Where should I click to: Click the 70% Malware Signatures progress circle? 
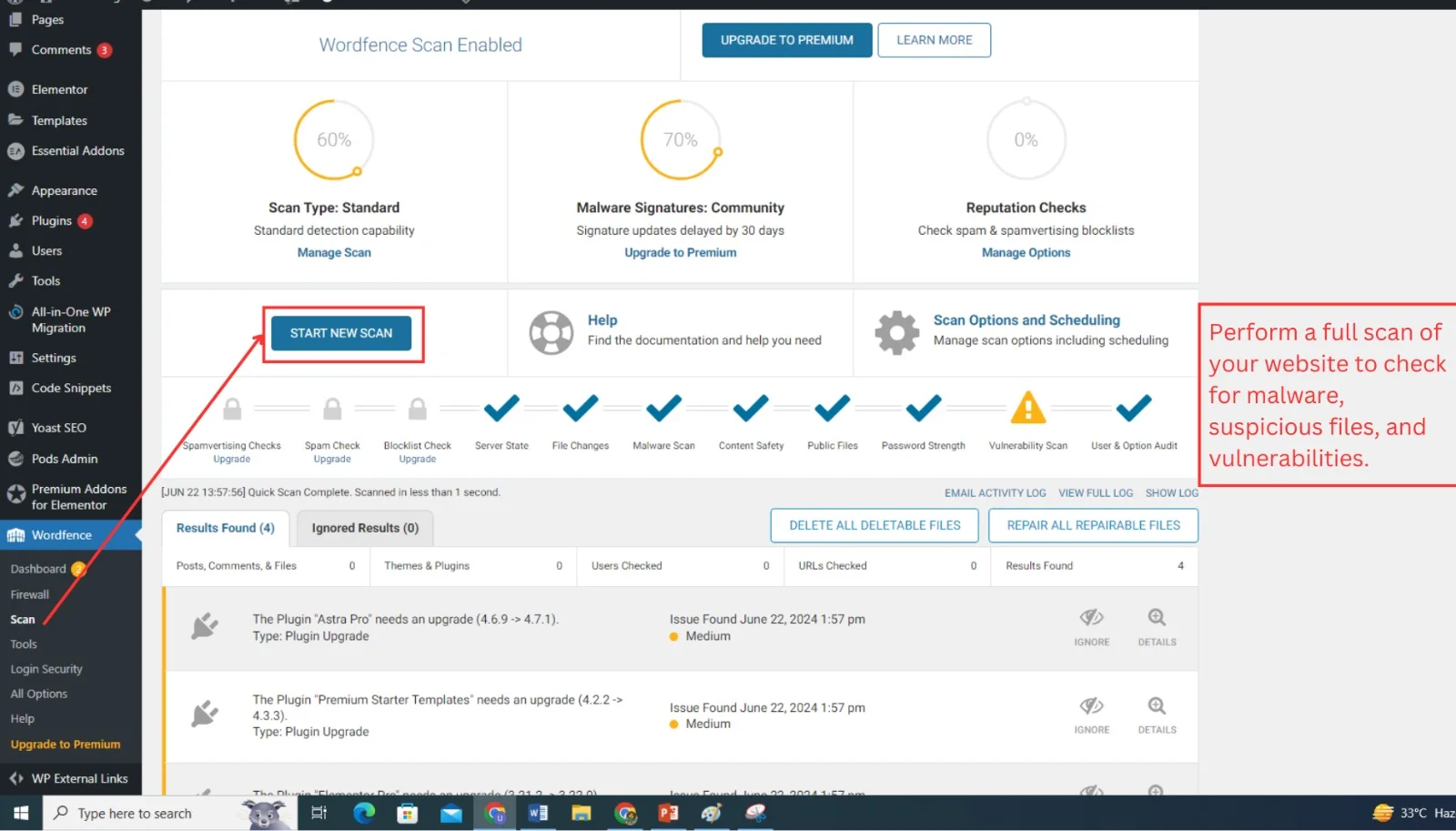tap(681, 140)
